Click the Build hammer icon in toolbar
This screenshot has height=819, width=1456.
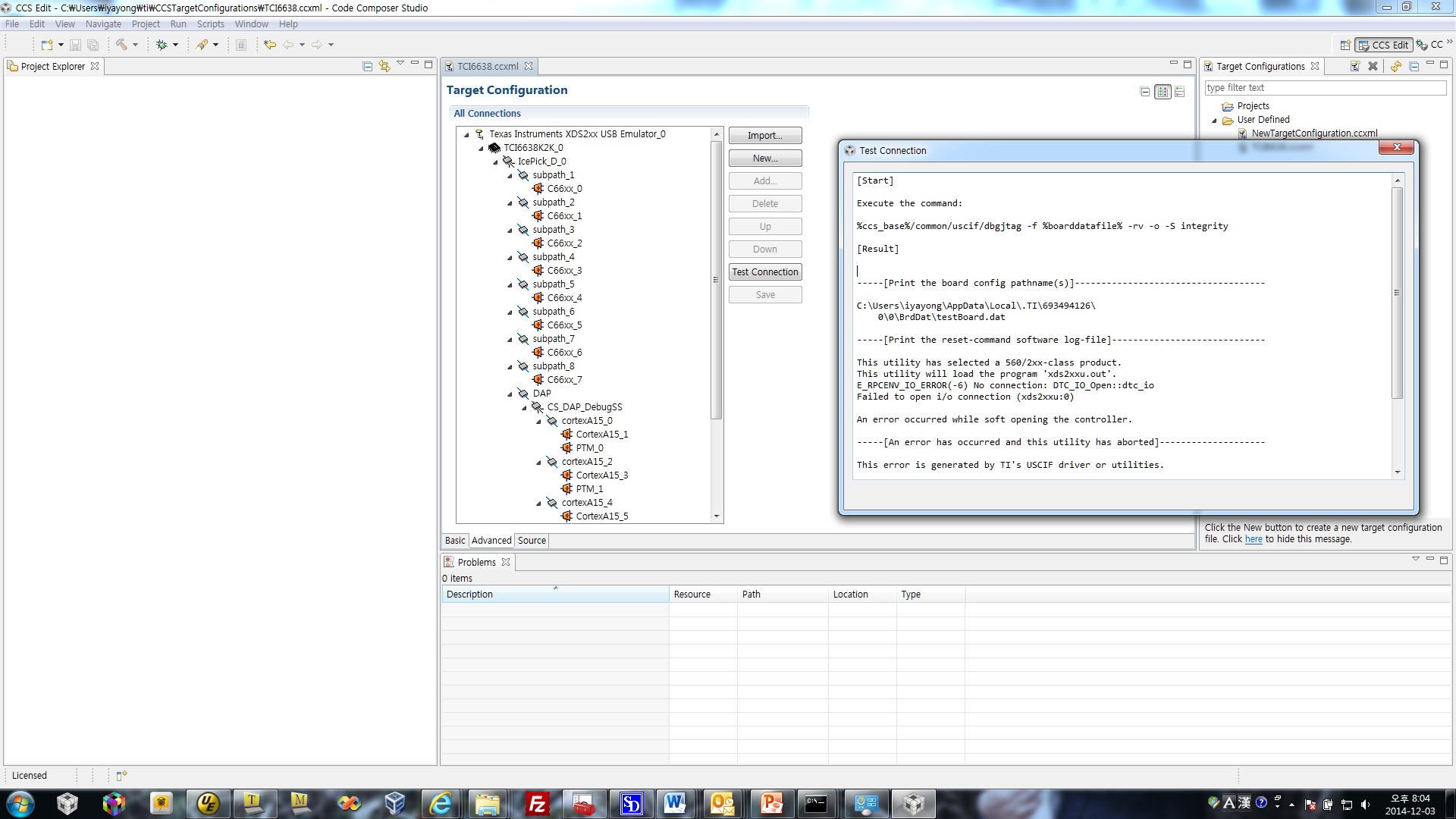click(121, 45)
